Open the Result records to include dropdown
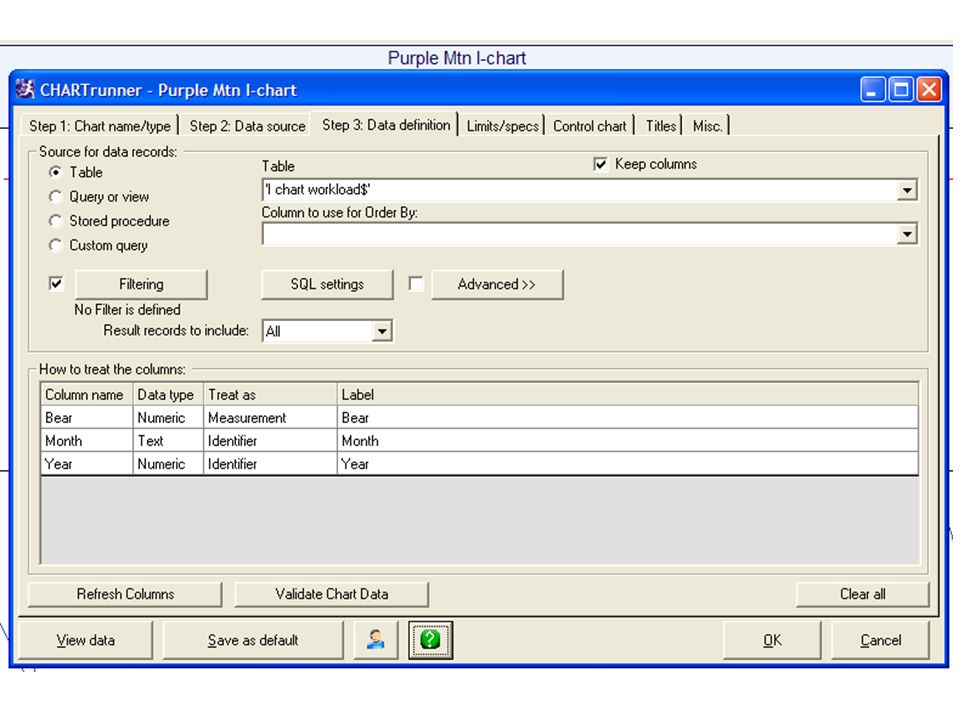Viewport: 960px width, 720px height. pos(381,331)
